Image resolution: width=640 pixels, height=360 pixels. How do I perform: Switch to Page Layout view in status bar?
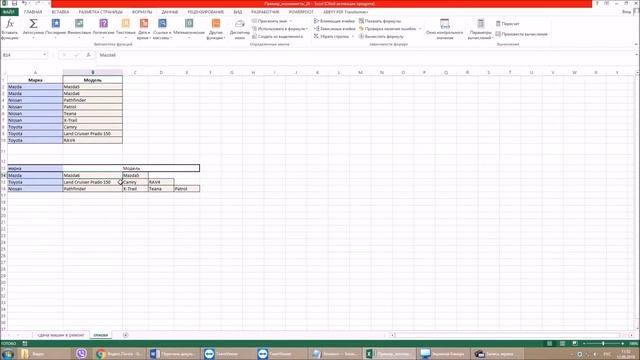point(562,344)
